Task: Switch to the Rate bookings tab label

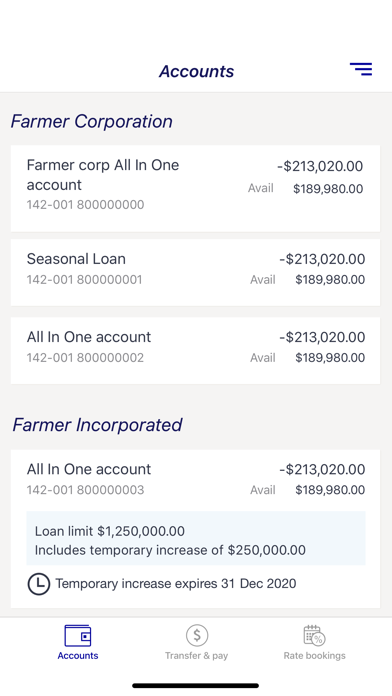Action: (314, 656)
